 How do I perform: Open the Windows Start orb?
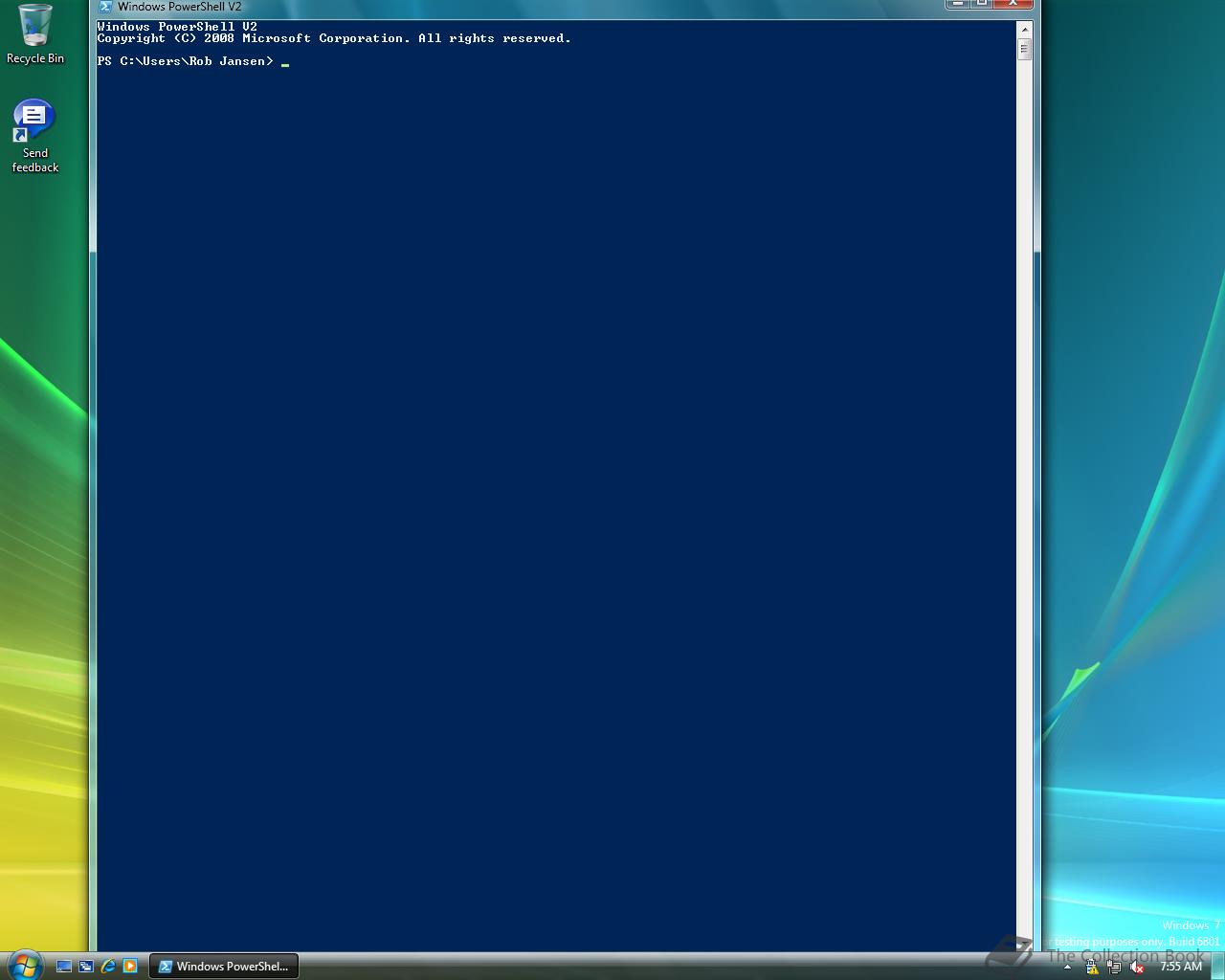click(24, 964)
